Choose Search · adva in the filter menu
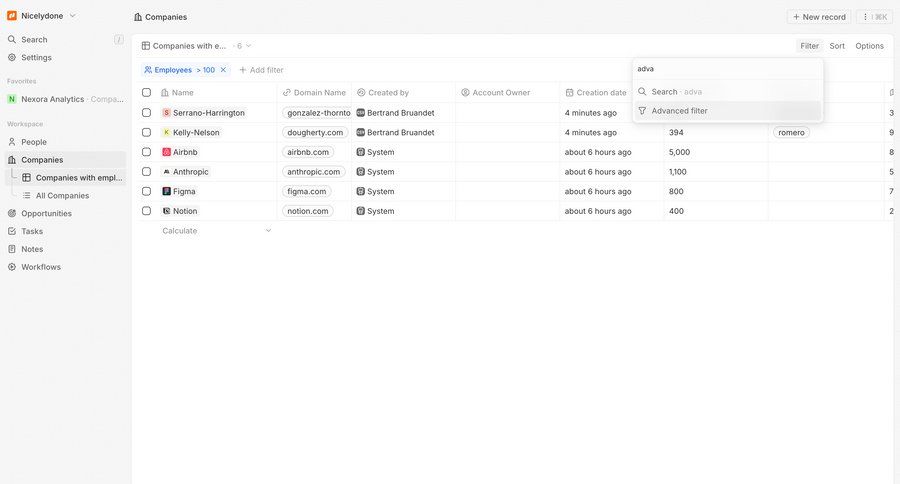Image resolution: width=900 pixels, height=484 pixels. [728, 91]
